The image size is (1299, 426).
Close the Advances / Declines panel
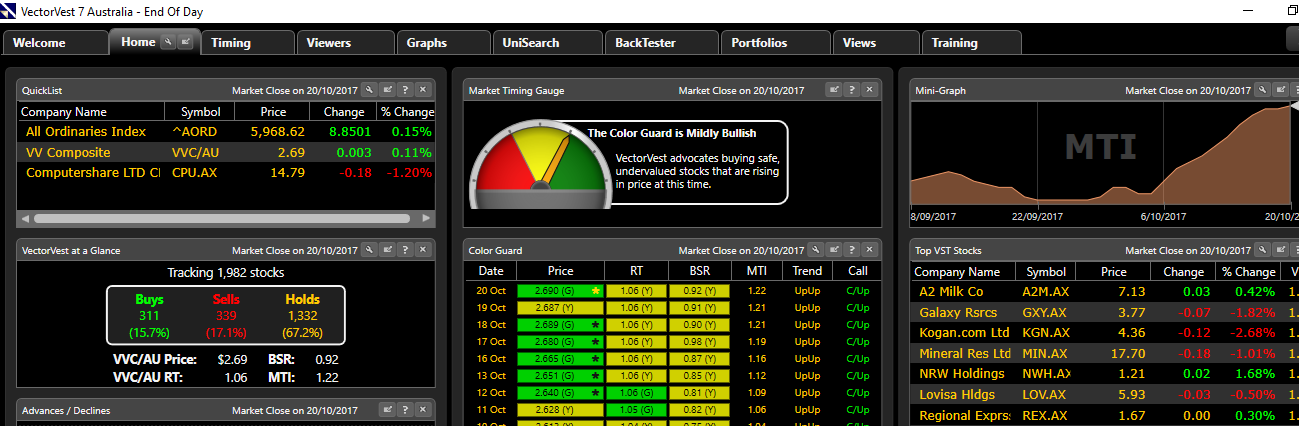pos(423,410)
